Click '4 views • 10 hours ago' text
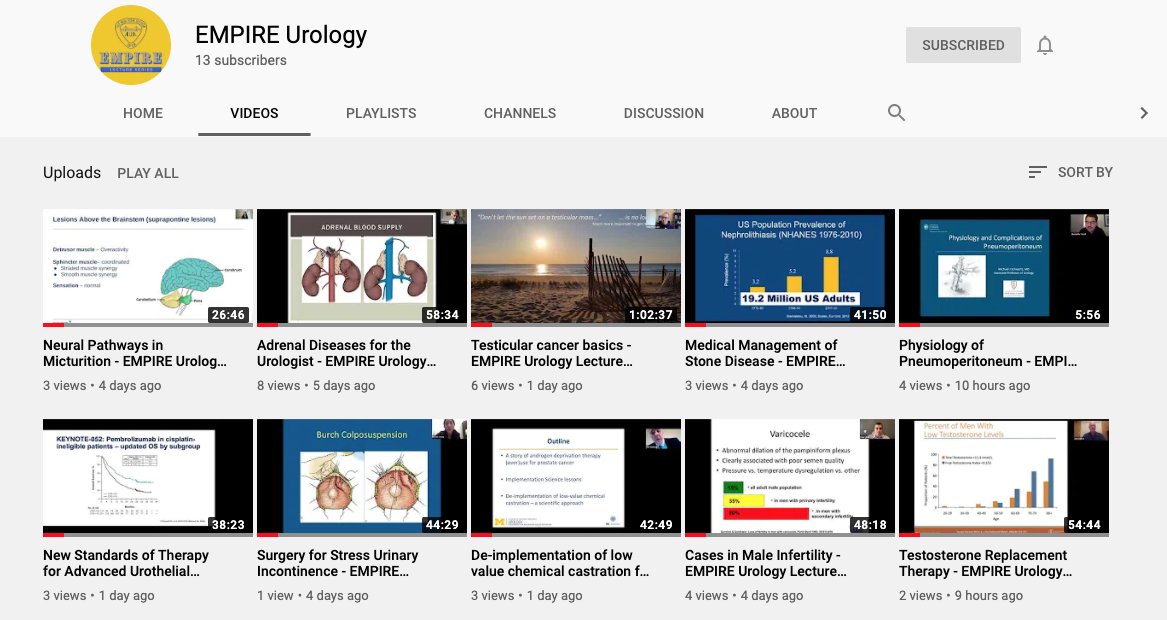The image size is (1167, 620). [965, 386]
